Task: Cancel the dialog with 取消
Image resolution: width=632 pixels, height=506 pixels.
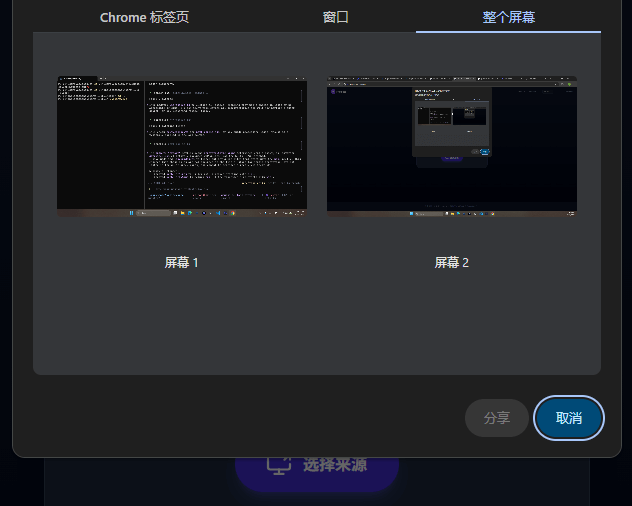Action: pyautogui.click(x=569, y=418)
